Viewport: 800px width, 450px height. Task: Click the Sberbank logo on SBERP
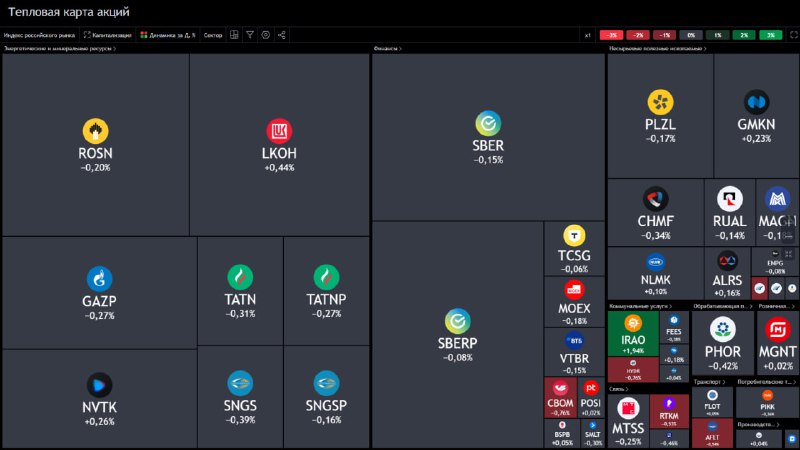pos(458,321)
